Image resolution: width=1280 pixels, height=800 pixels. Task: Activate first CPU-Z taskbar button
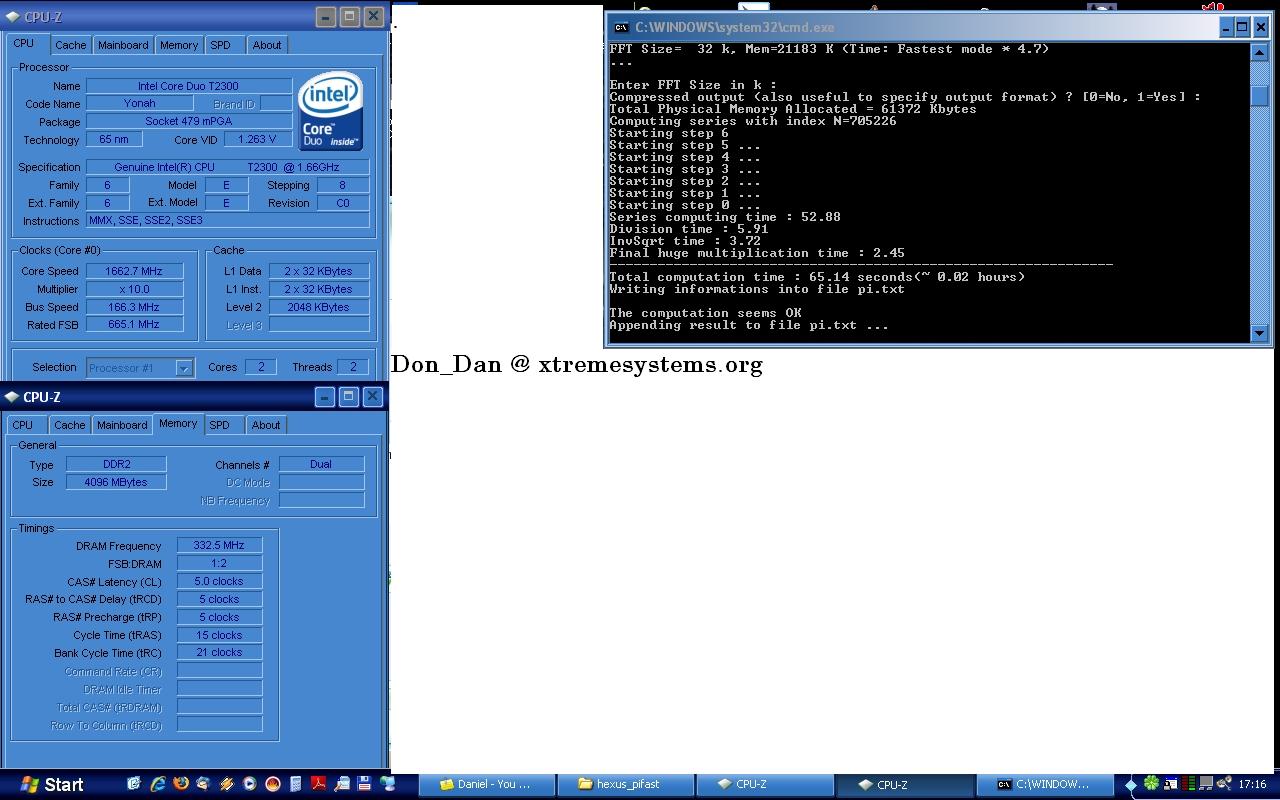(x=764, y=785)
